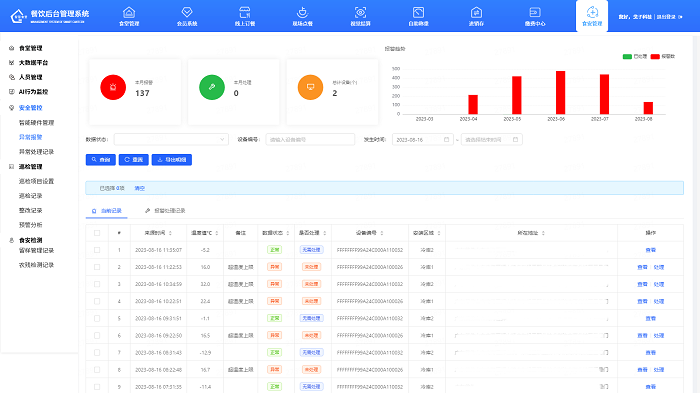Click the reset (重置) button
700x393 pixels.
(x=133, y=160)
